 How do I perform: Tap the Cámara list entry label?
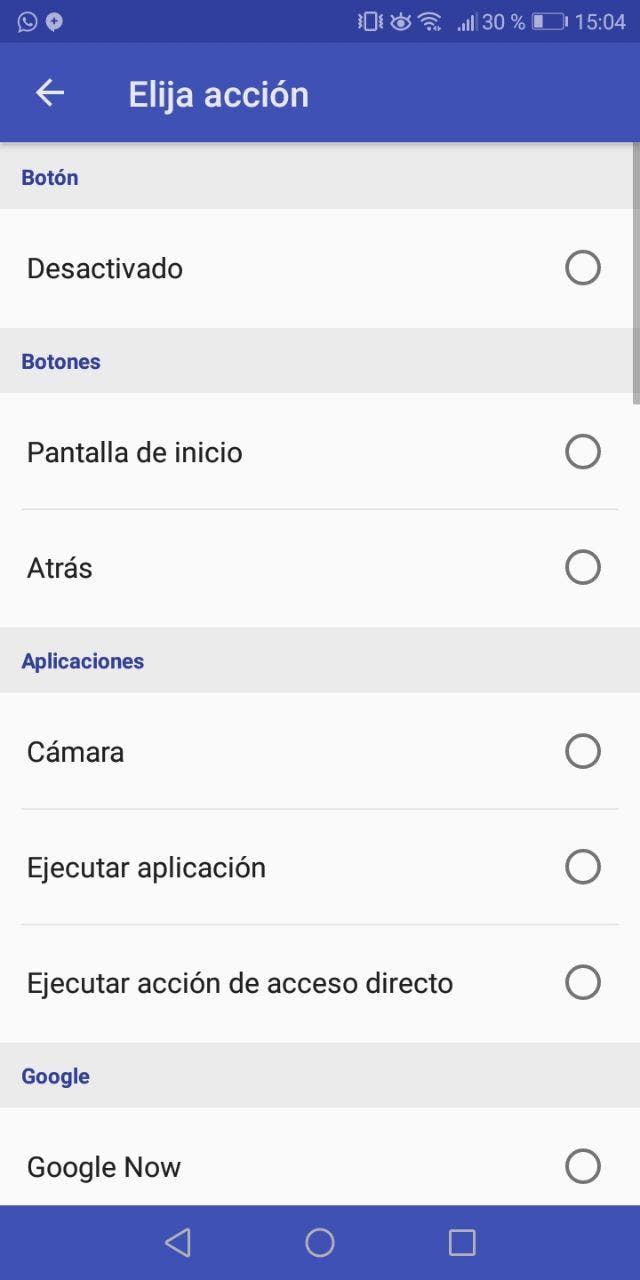76,752
